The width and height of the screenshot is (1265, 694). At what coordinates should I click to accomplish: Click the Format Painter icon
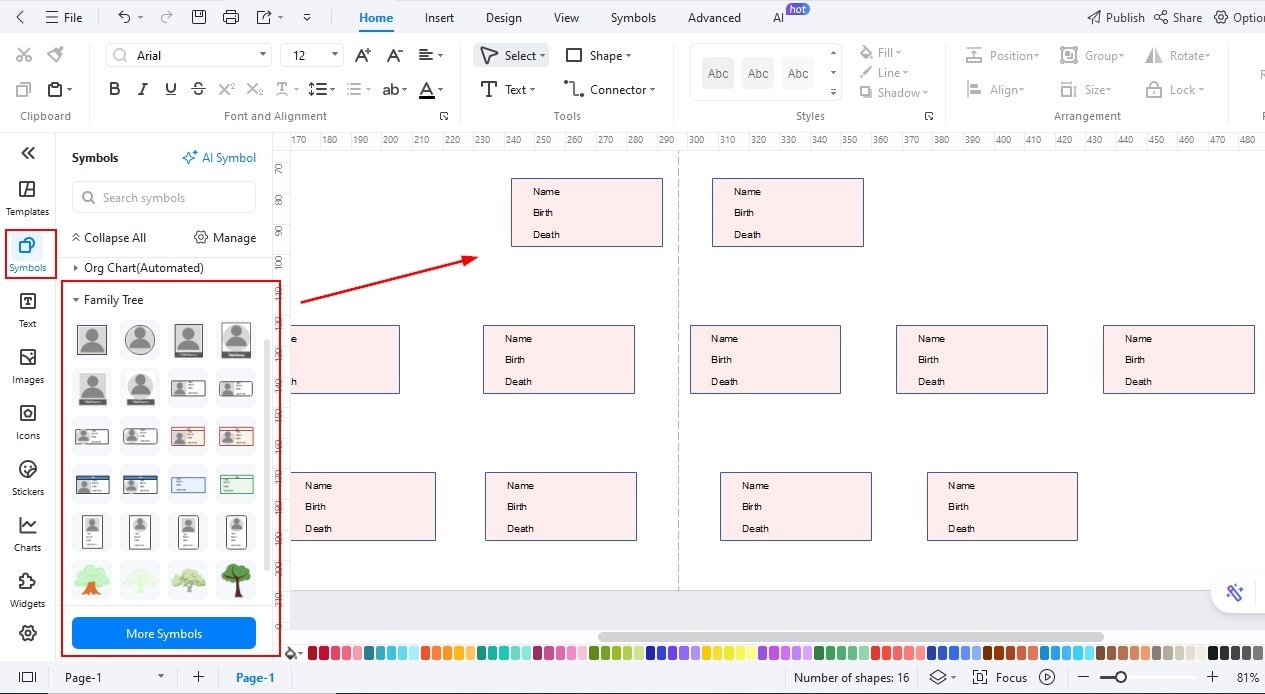(x=56, y=55)
